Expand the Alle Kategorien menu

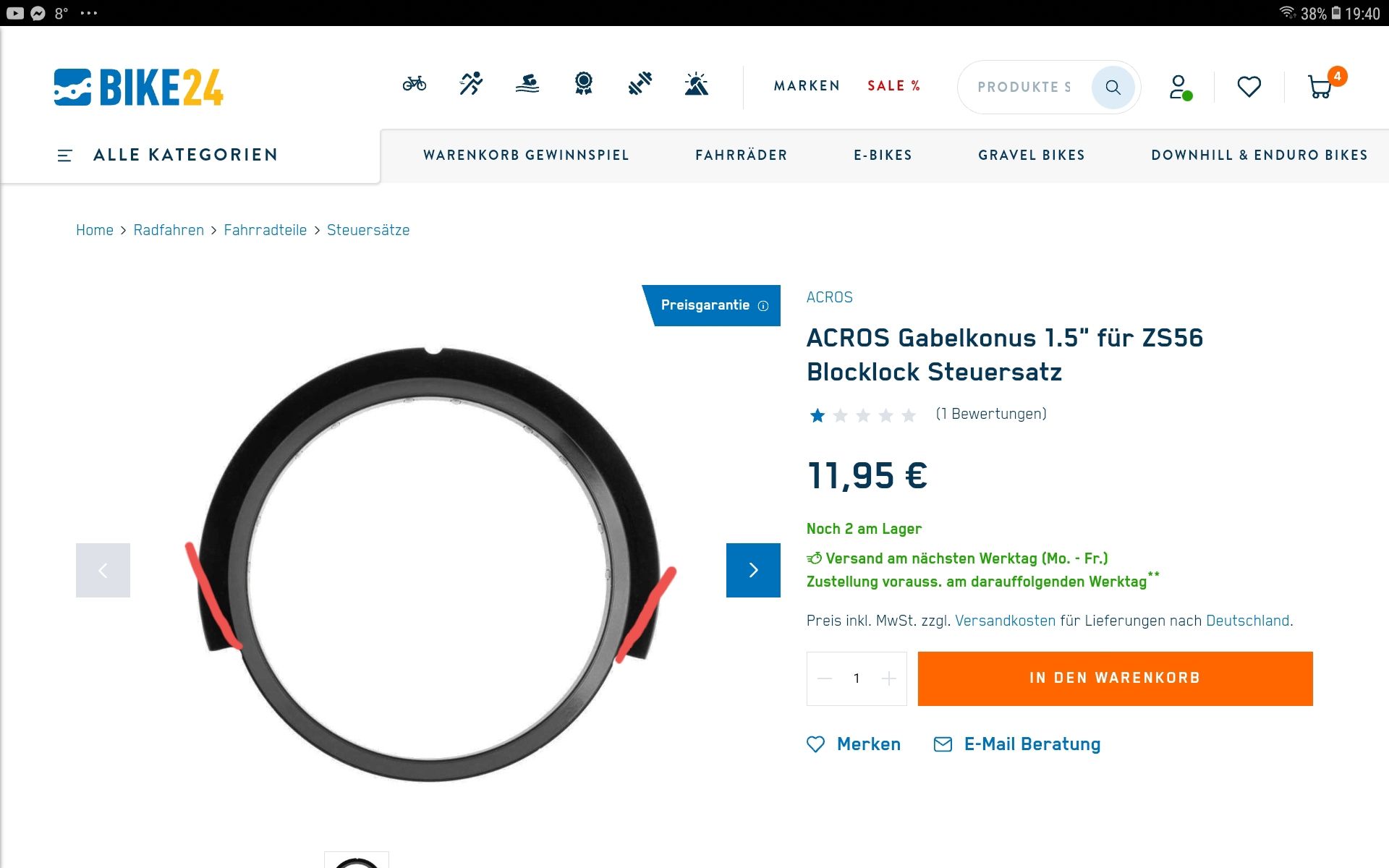pyautogui.click(x=168, y=155)
